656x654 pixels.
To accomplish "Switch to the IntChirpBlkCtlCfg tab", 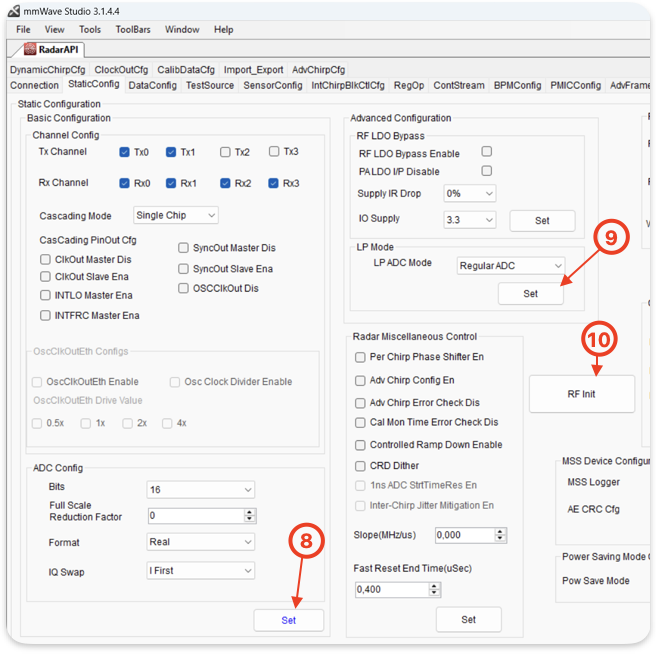I will pyautogui.click(x=348, y=85).
